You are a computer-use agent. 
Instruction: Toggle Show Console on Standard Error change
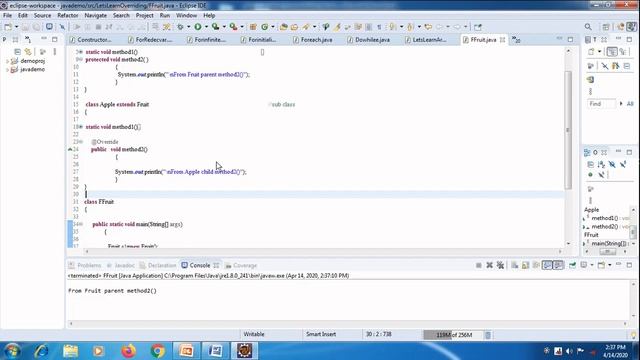click(558, 265)
